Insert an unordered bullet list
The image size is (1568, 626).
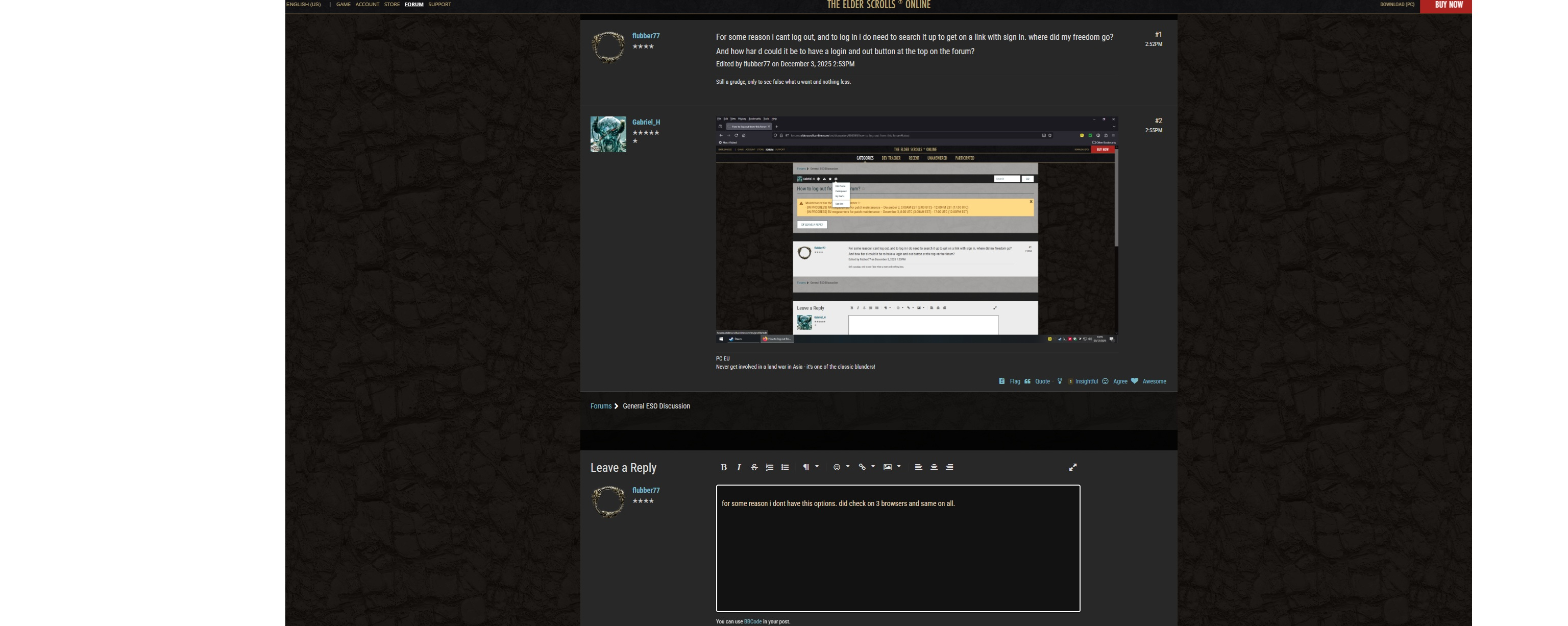click(785, 467)
